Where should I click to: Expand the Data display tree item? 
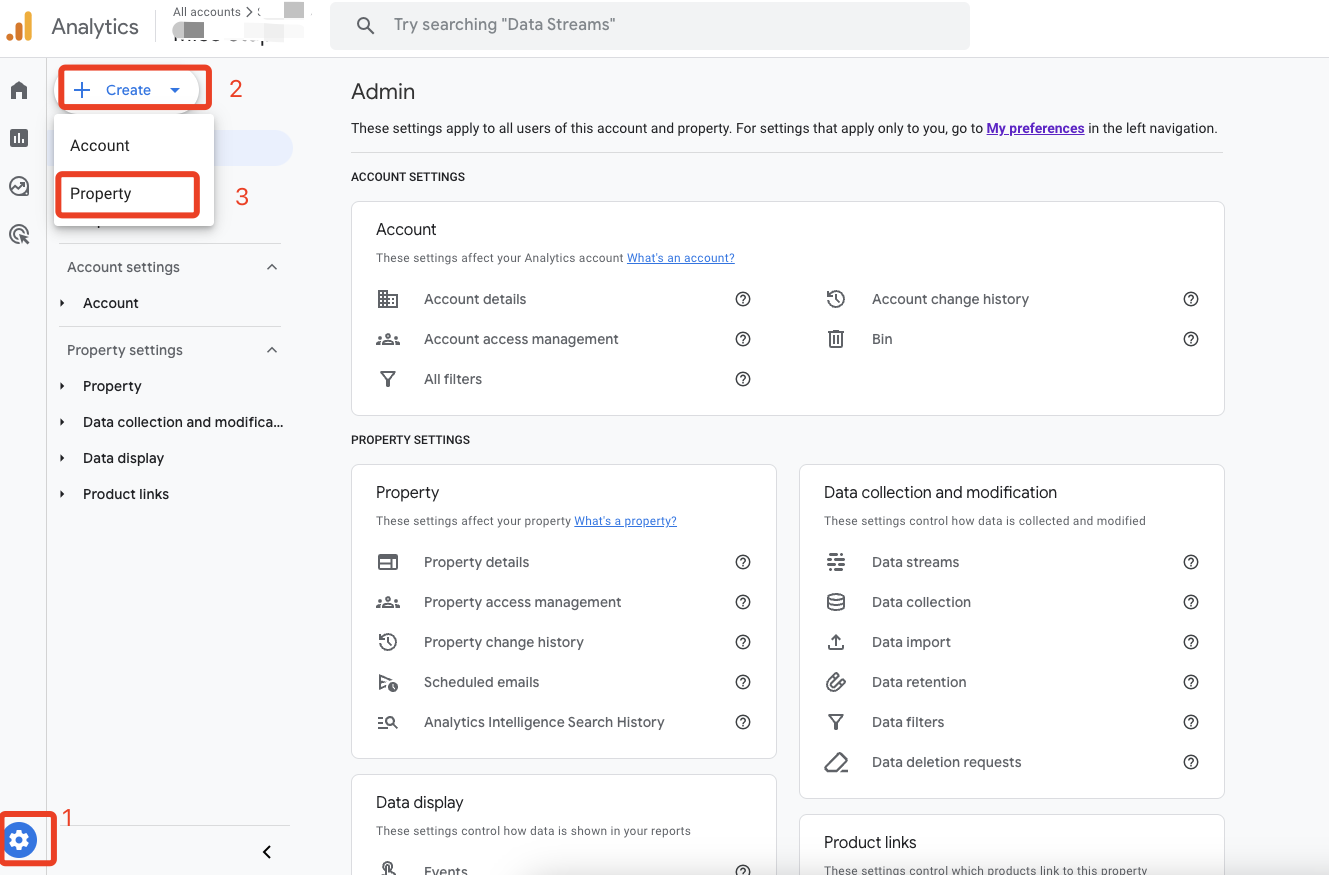tap(63, 458)
